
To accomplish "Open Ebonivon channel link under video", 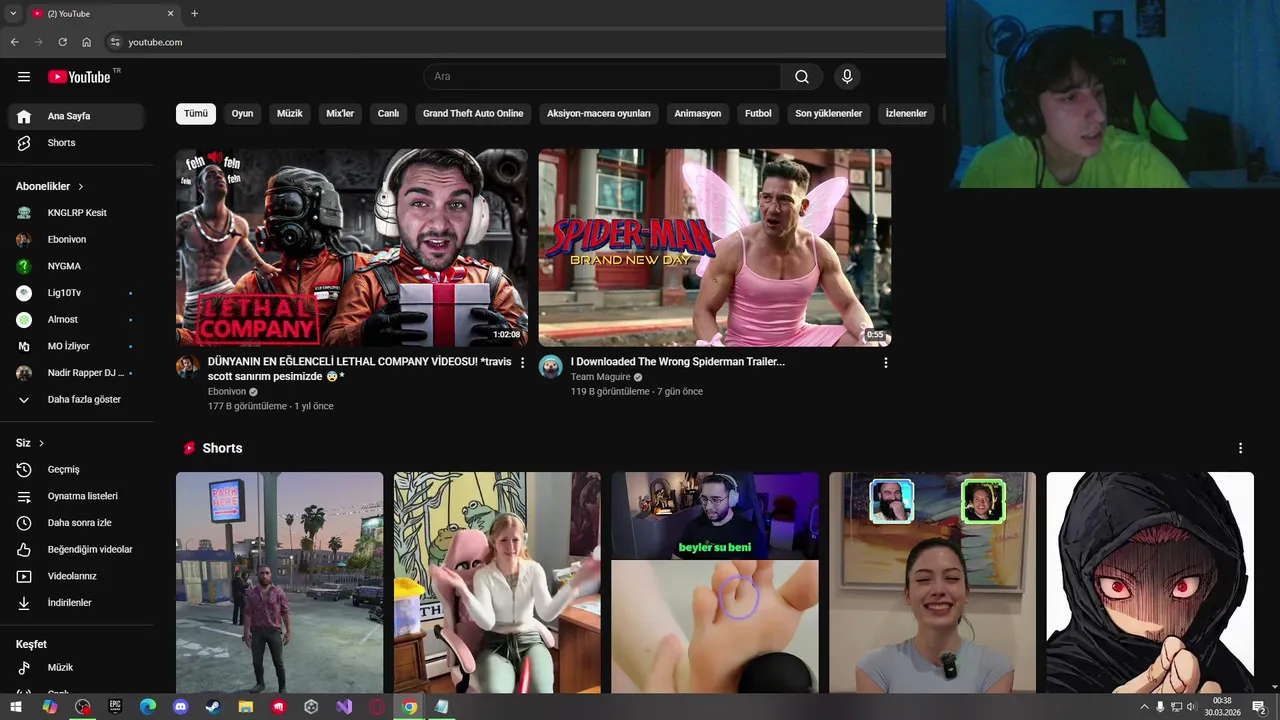I will click(227, 392).
